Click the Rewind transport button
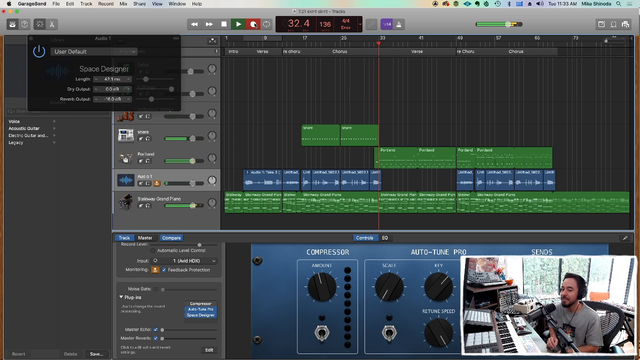 click(x=194, y=24)
